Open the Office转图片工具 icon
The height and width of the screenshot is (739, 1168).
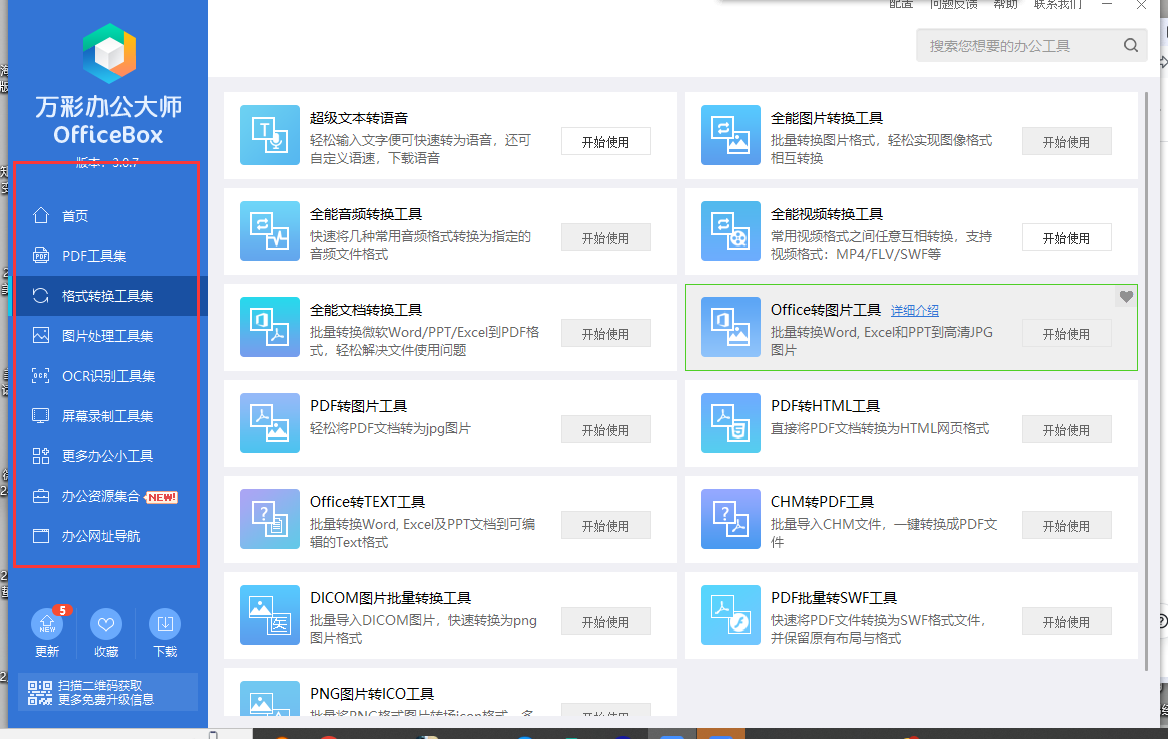pyautogui.click(x=731, y=327)
